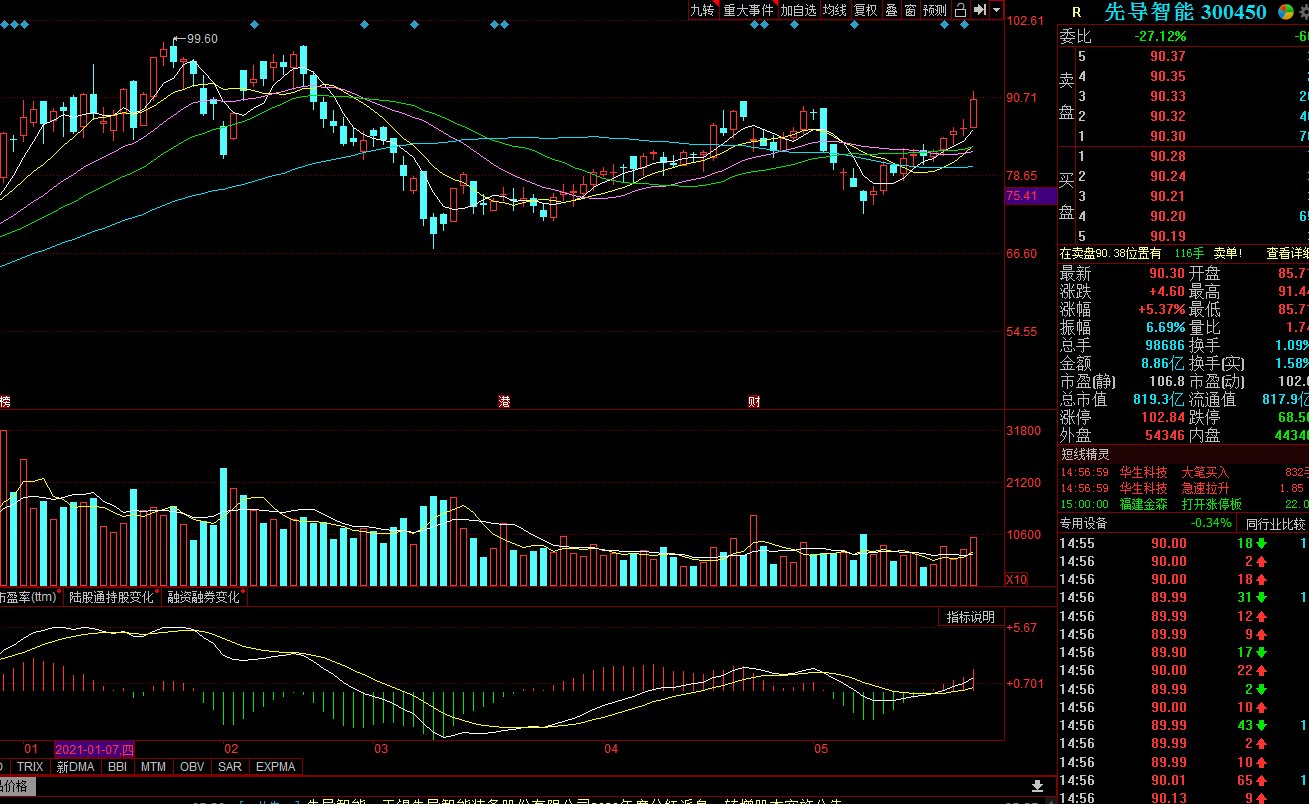Click 华生科技 大笔买入 alert row
This screenshot has width=1309, height=804.
coord(1183,472)
